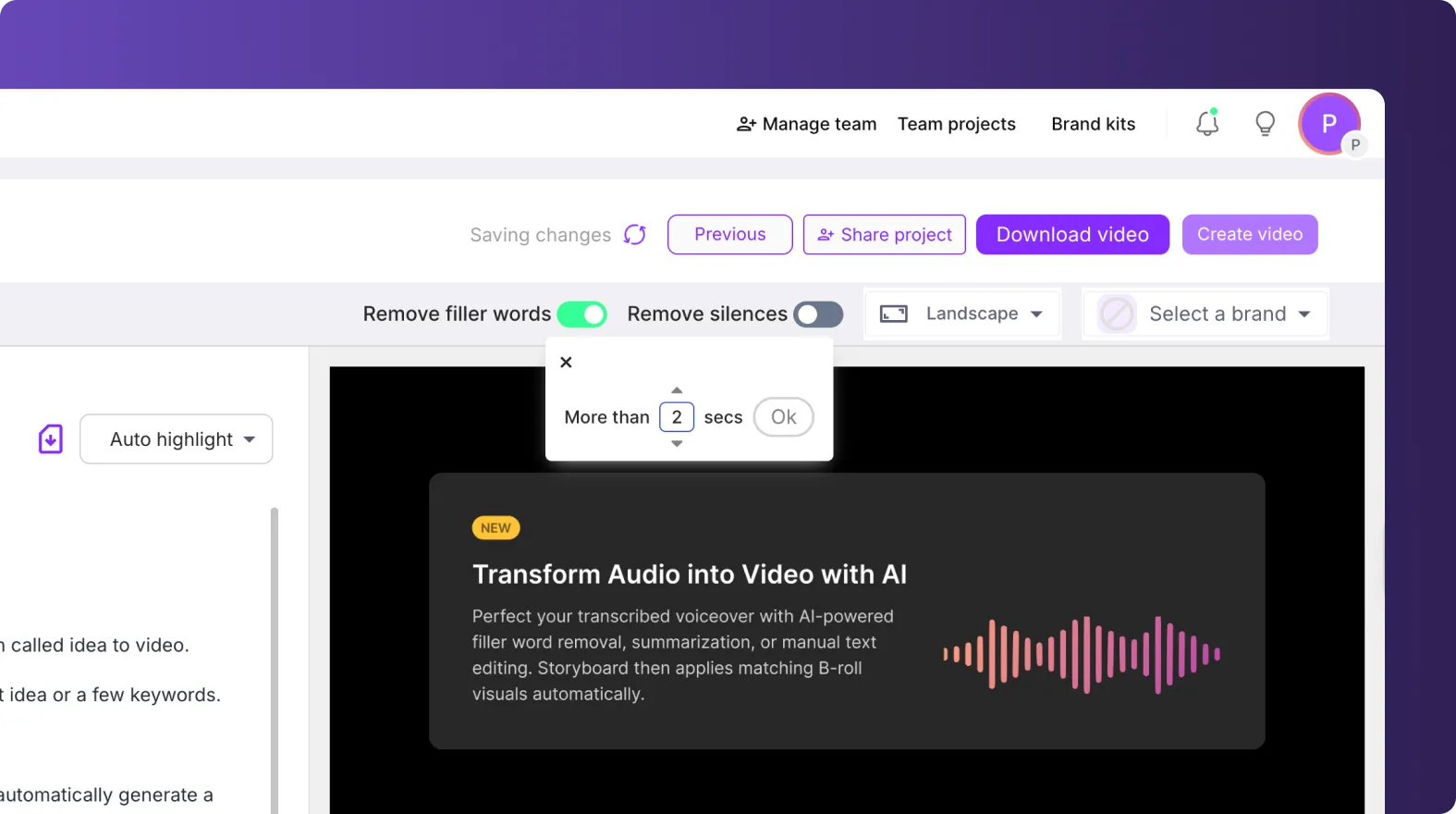Image resolution: width=1456 pixels, height=814 pixels.
Task: Enable the Remove silences toggle
Action: 818,314
